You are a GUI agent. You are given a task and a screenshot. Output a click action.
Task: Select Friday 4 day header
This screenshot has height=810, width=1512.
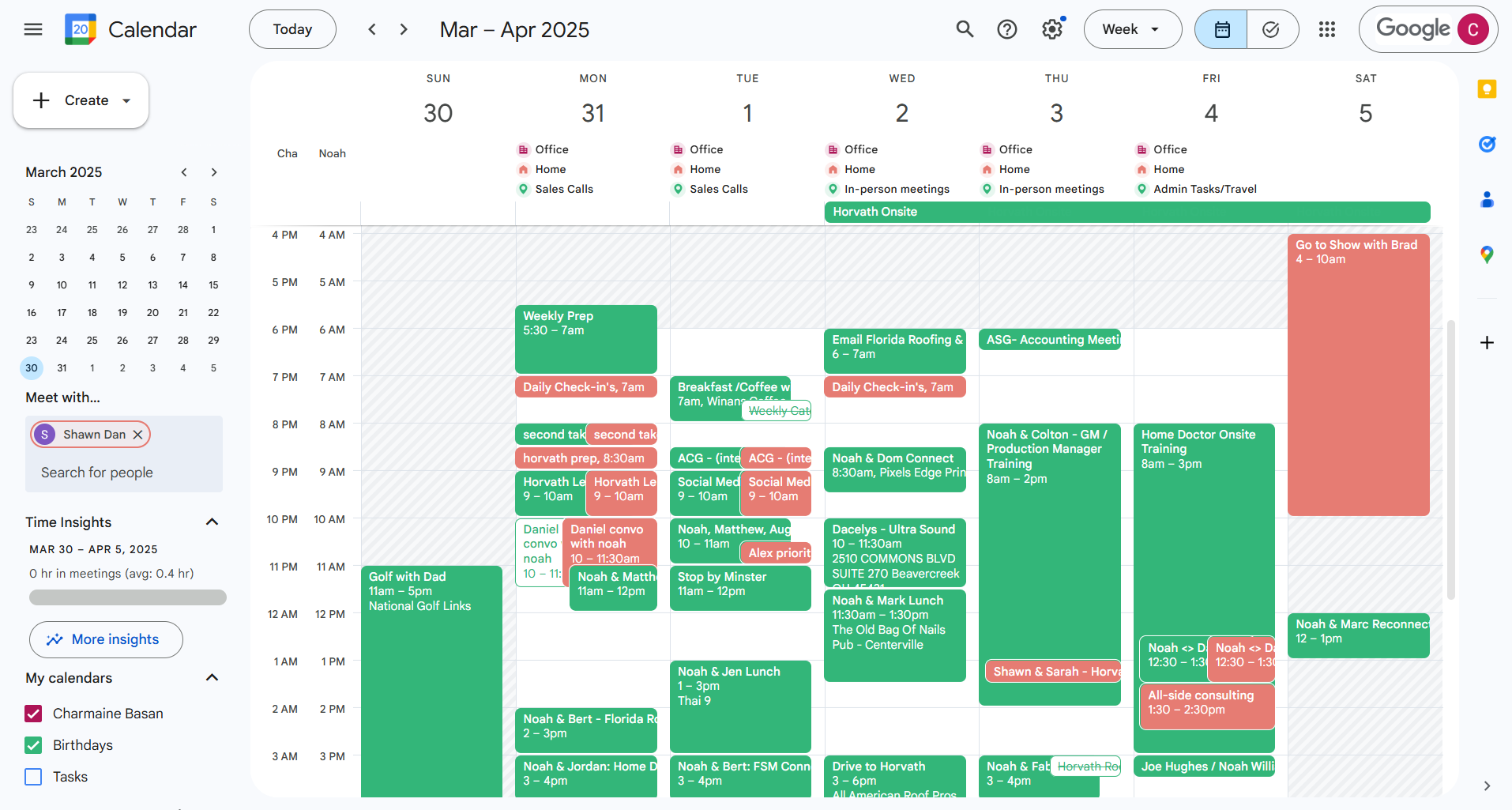pyautogui.click(x=1211, y=113)
